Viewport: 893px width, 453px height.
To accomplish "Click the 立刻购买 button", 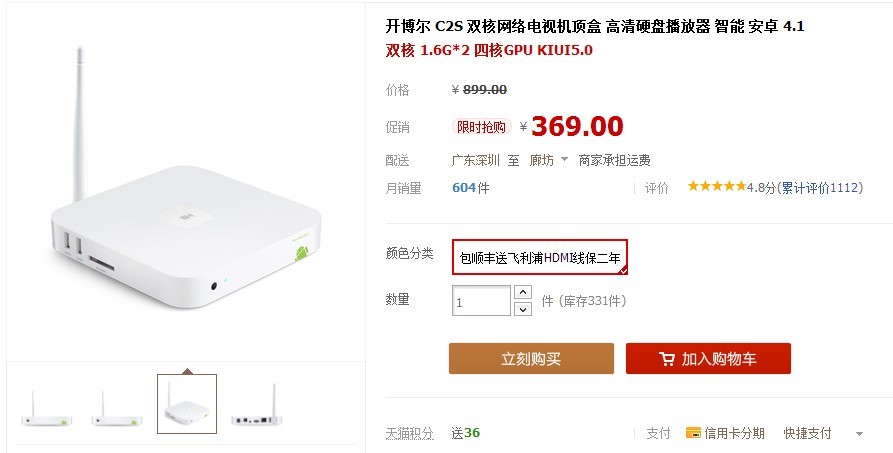I will pos(531,358).
